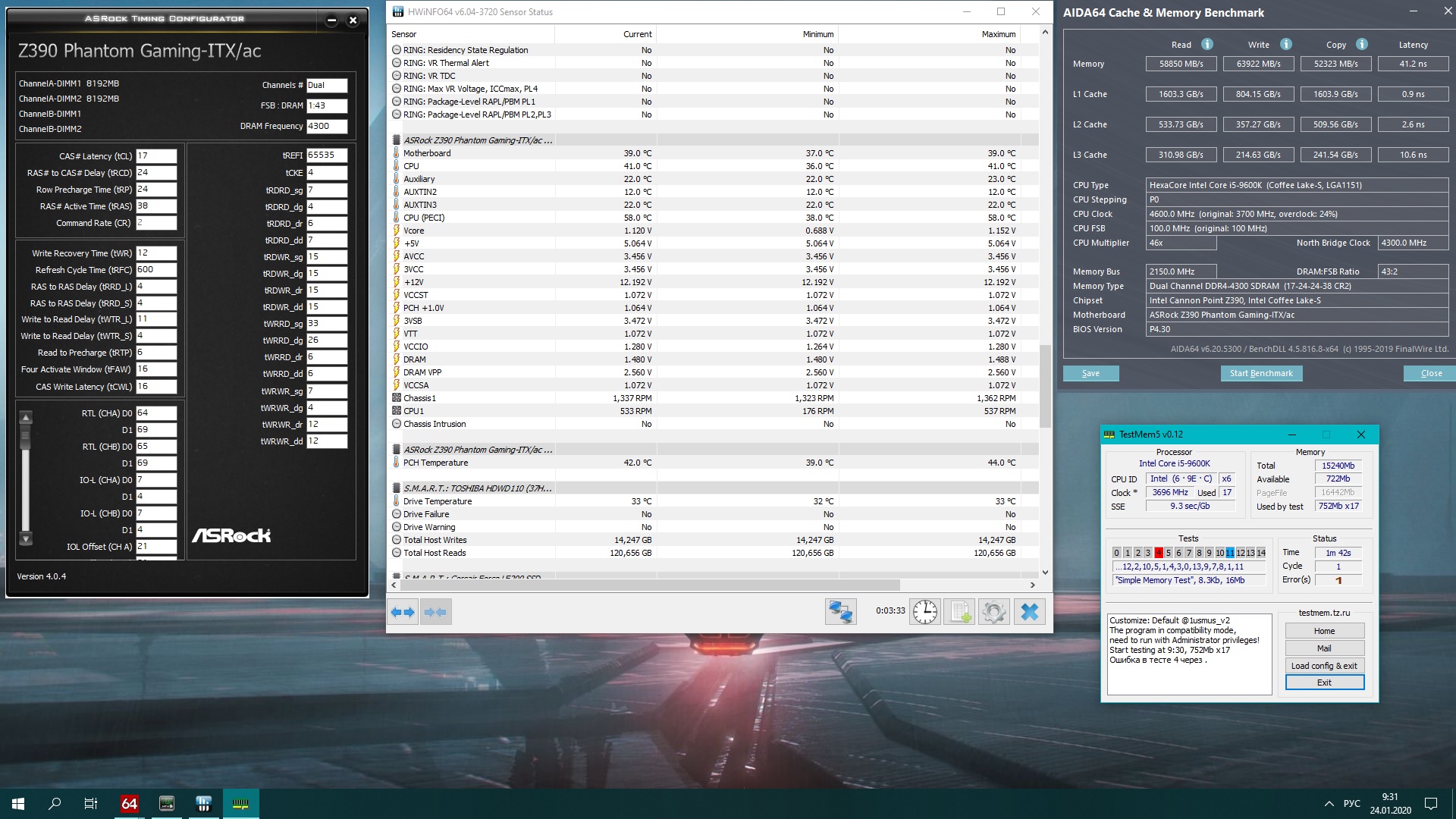Image resolution: width=1456 pixels, height=819 pixels.
Task: Click HWiNFO collapse columns arrows icon
Action: [x=435, y=612]
